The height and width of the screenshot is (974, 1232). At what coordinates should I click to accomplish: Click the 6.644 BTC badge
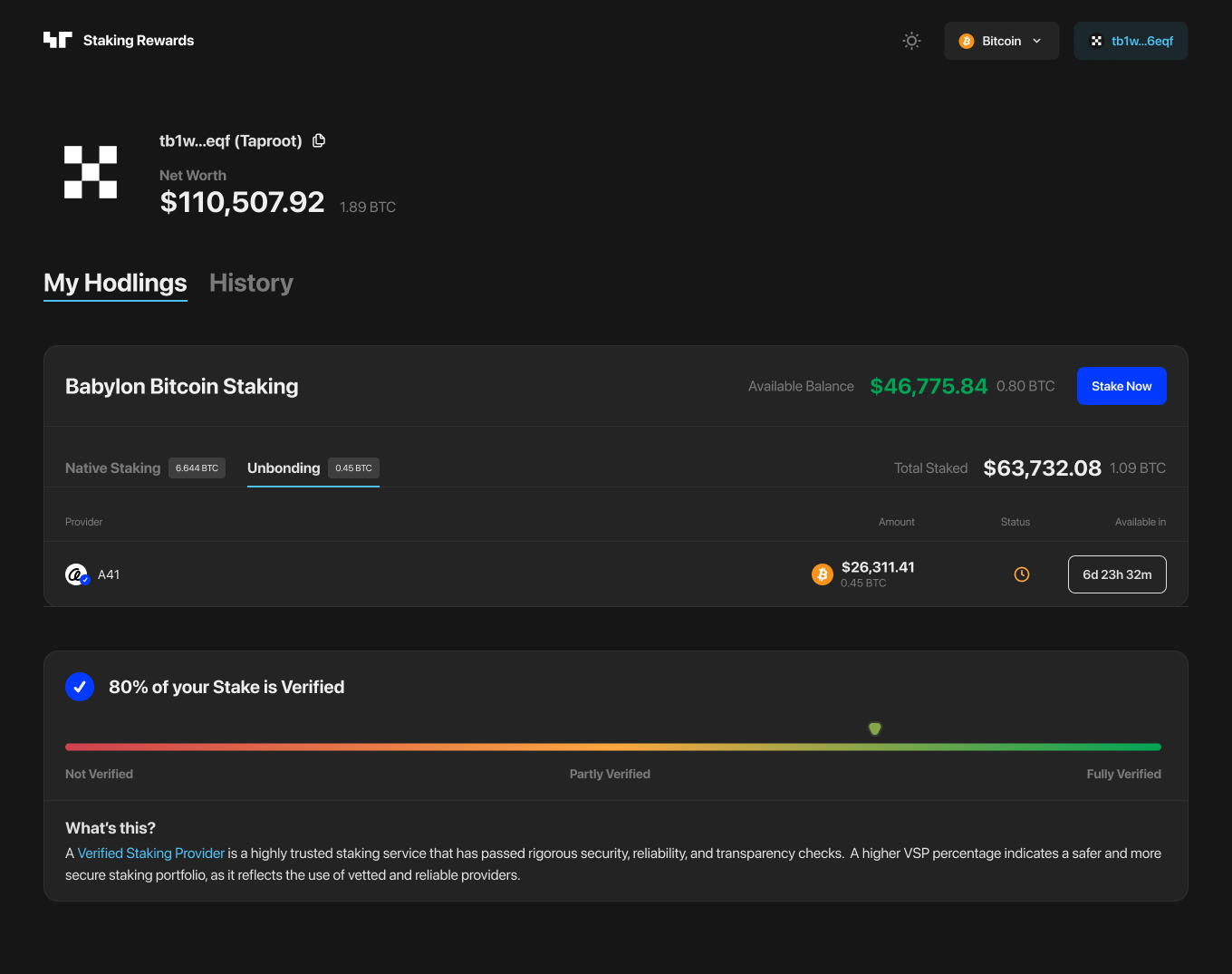(197, 468)
